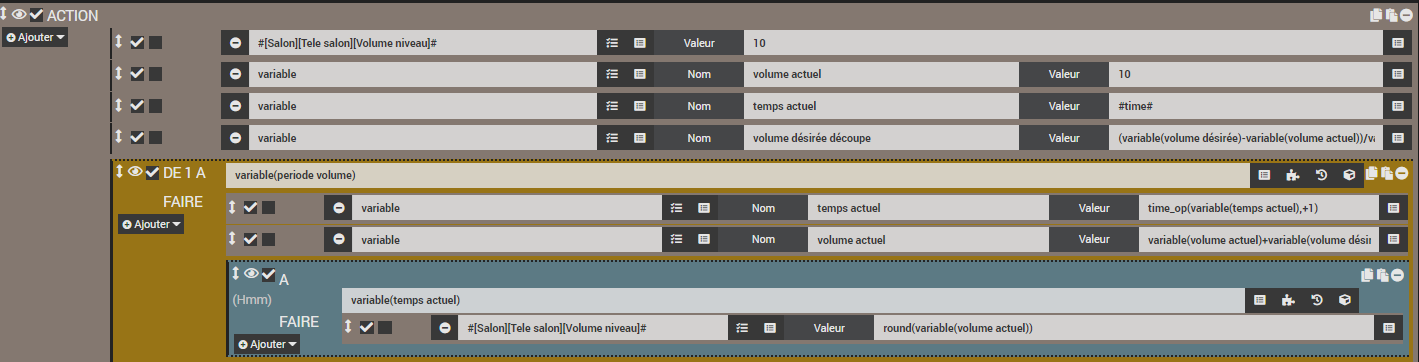Open history clock icon in temps actuel block

click(x=1319, y=299)
